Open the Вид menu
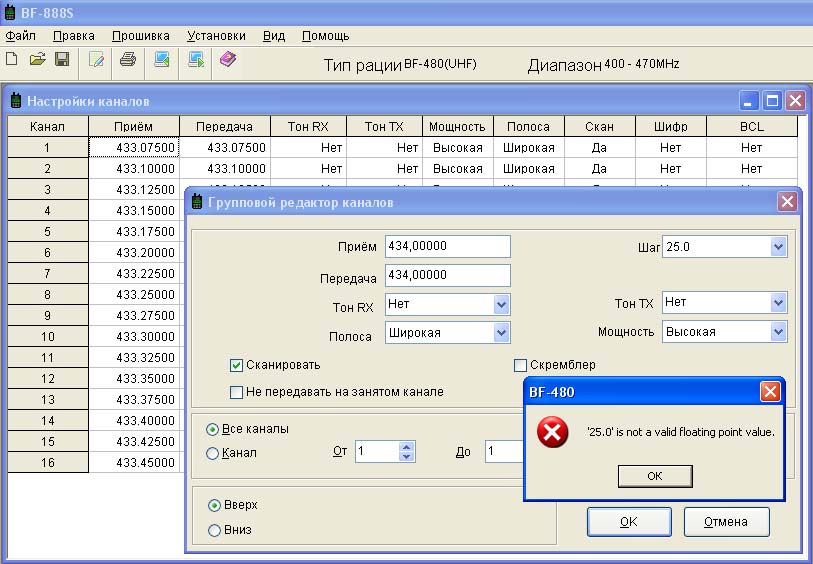The image size is (813, 564). tap(274, 36)
